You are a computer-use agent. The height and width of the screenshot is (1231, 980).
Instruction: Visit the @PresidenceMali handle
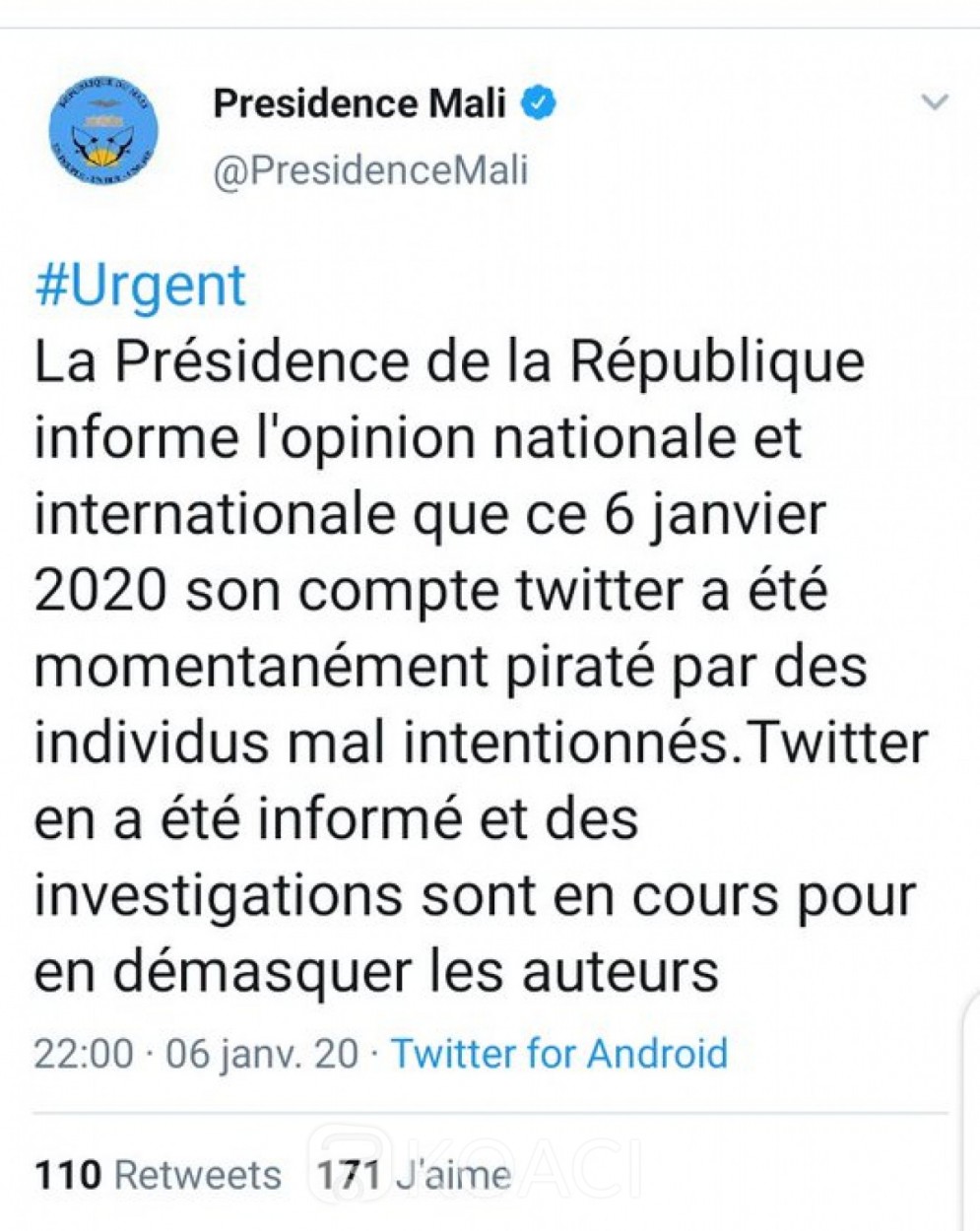coord(370,169)
